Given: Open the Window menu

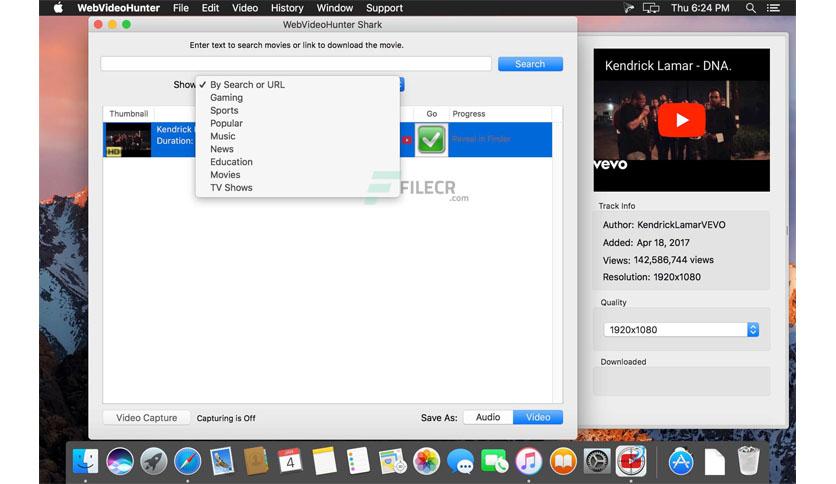Looking at the screenshot, I should click(x=335, y=8).
